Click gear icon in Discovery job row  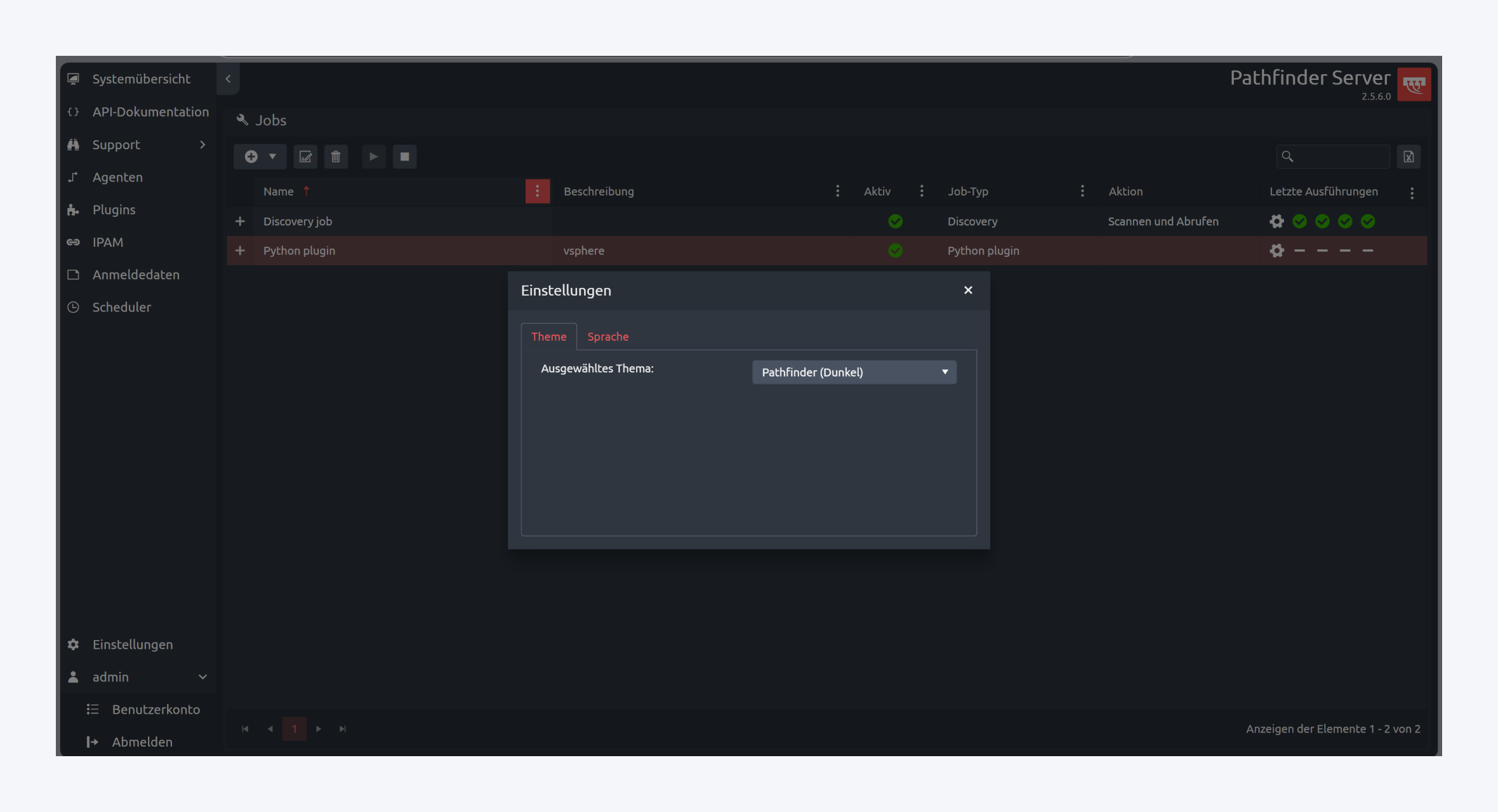(1276, 221)
